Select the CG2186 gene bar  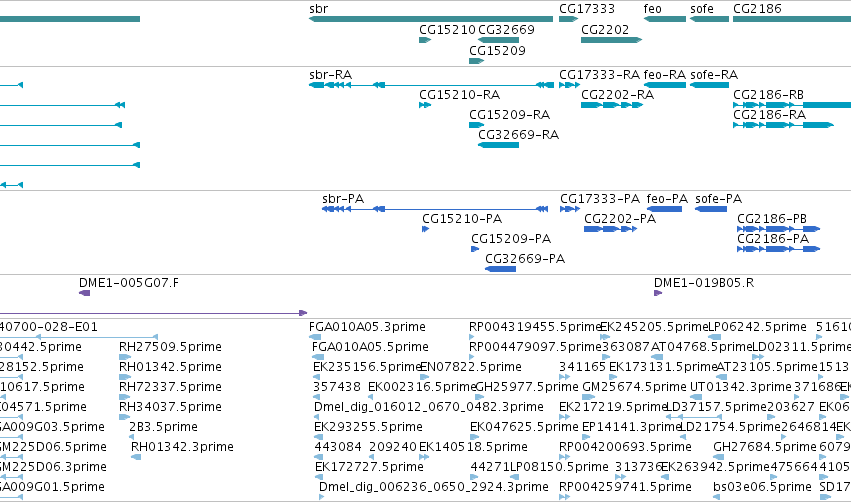point(792,19)
